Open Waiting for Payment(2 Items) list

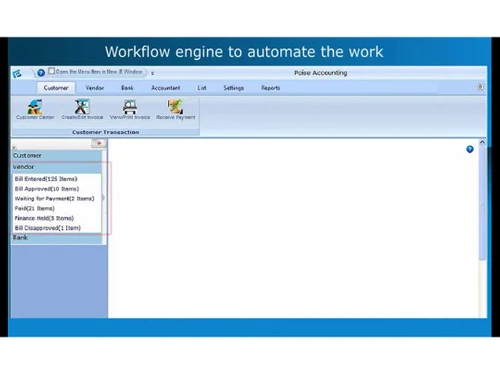[54, 199]
